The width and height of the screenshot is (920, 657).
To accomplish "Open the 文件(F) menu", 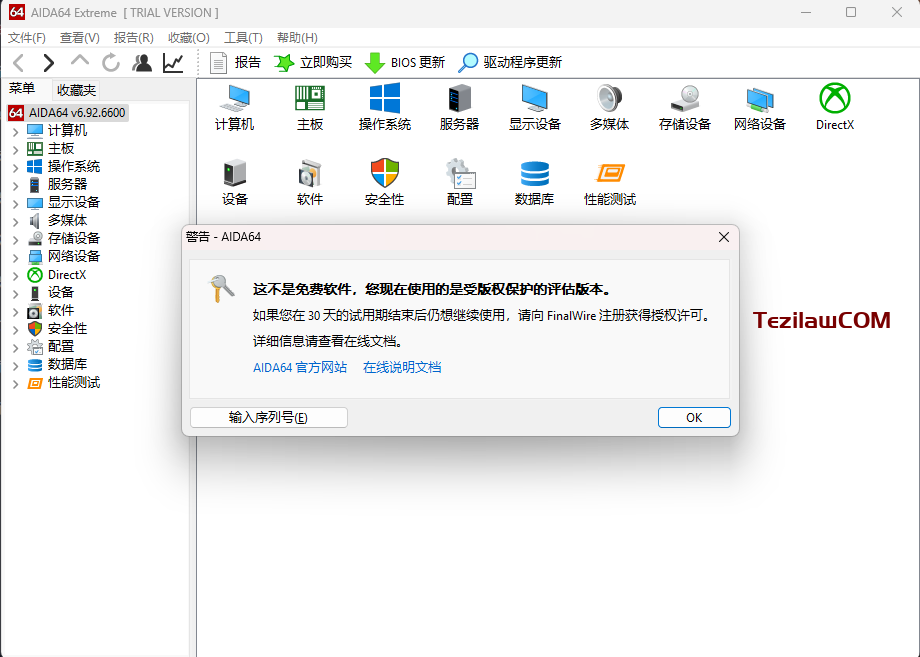I will pyautogui.click(x=26, y=38).
